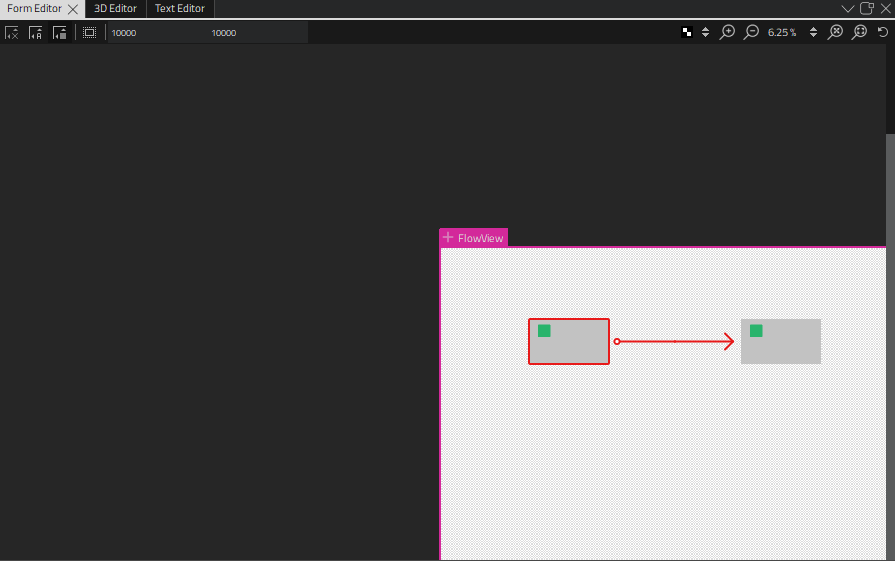Switch to the 3D Editor tab
895x561 pixels.
[x=115, y=8]
